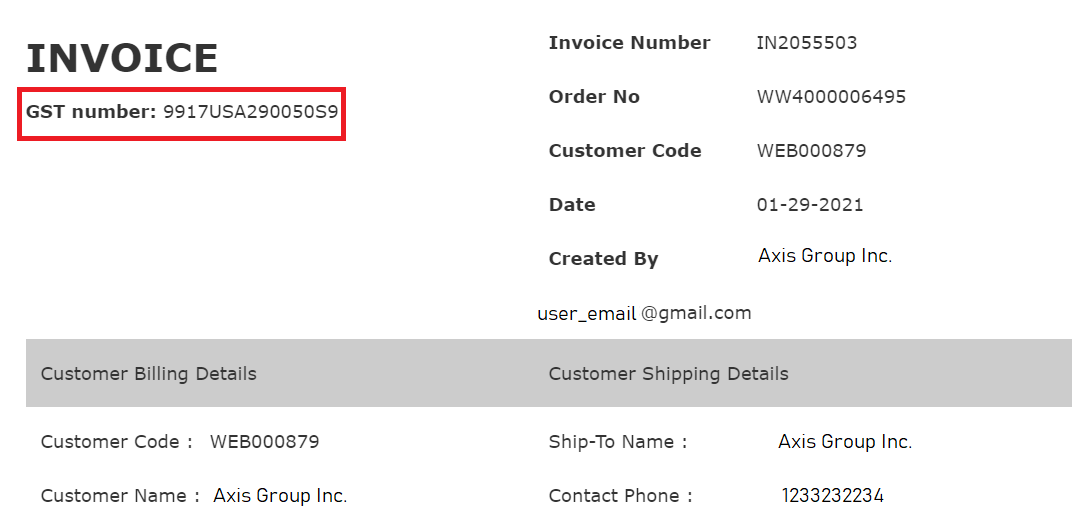Select WEB000879 in the billing details section
Screen dimensions: 1084x532
(x=264, y=442)
